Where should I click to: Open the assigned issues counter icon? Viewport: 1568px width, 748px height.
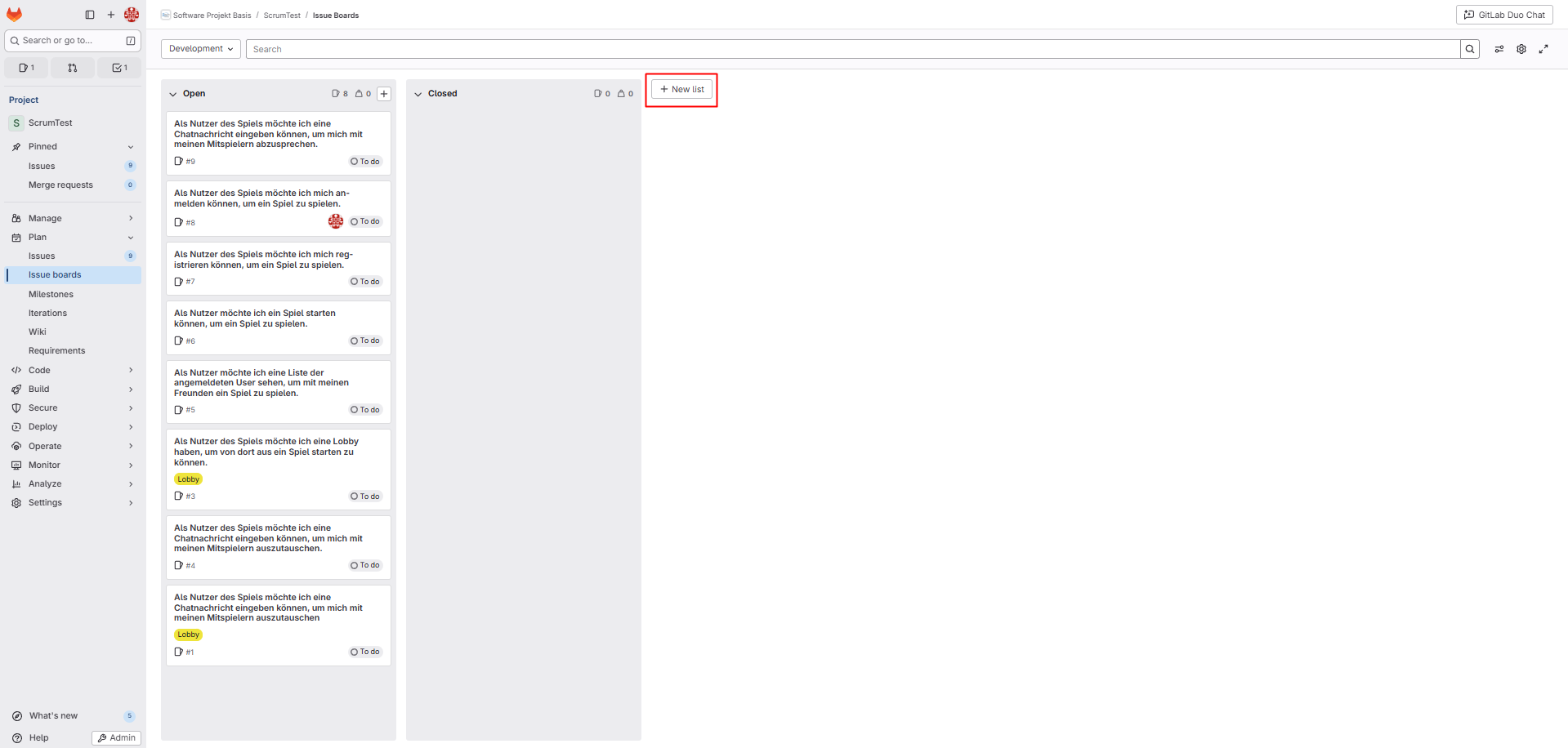coord(27,68)
